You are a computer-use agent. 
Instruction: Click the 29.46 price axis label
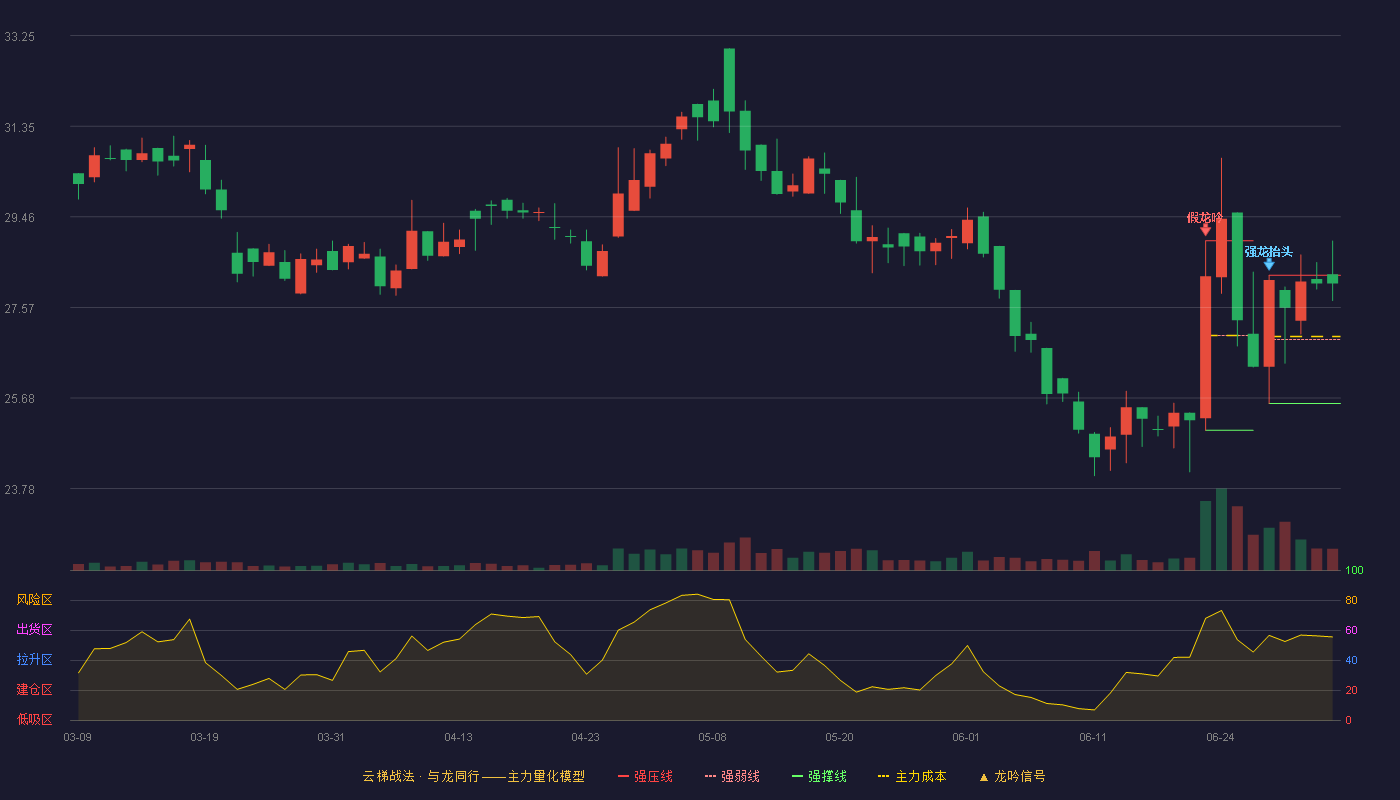(x=19, y=217)
